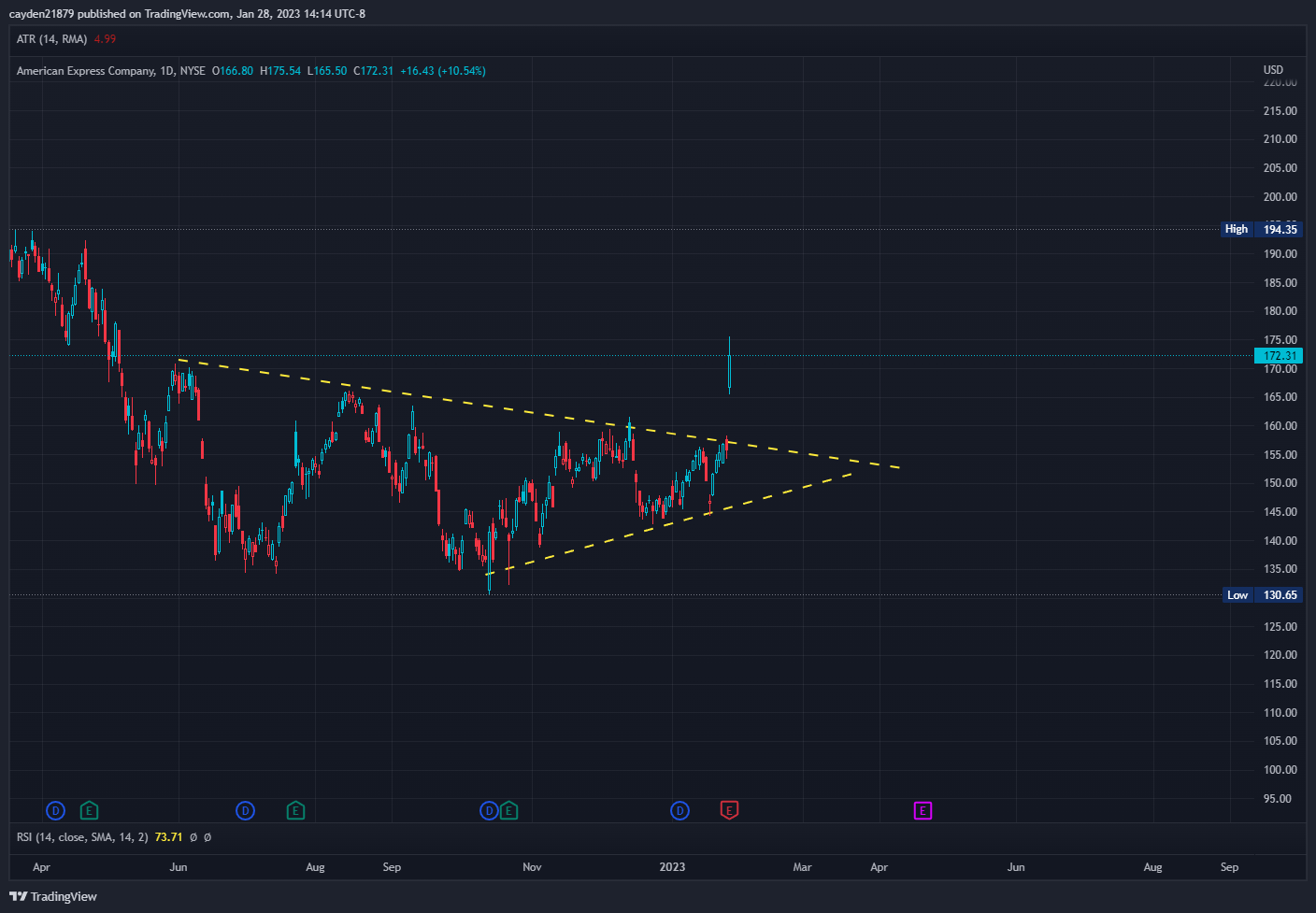This screenshot has height=913, width=1316.
Task: Click the low price L165.50
Action: [x=327, y=71]
